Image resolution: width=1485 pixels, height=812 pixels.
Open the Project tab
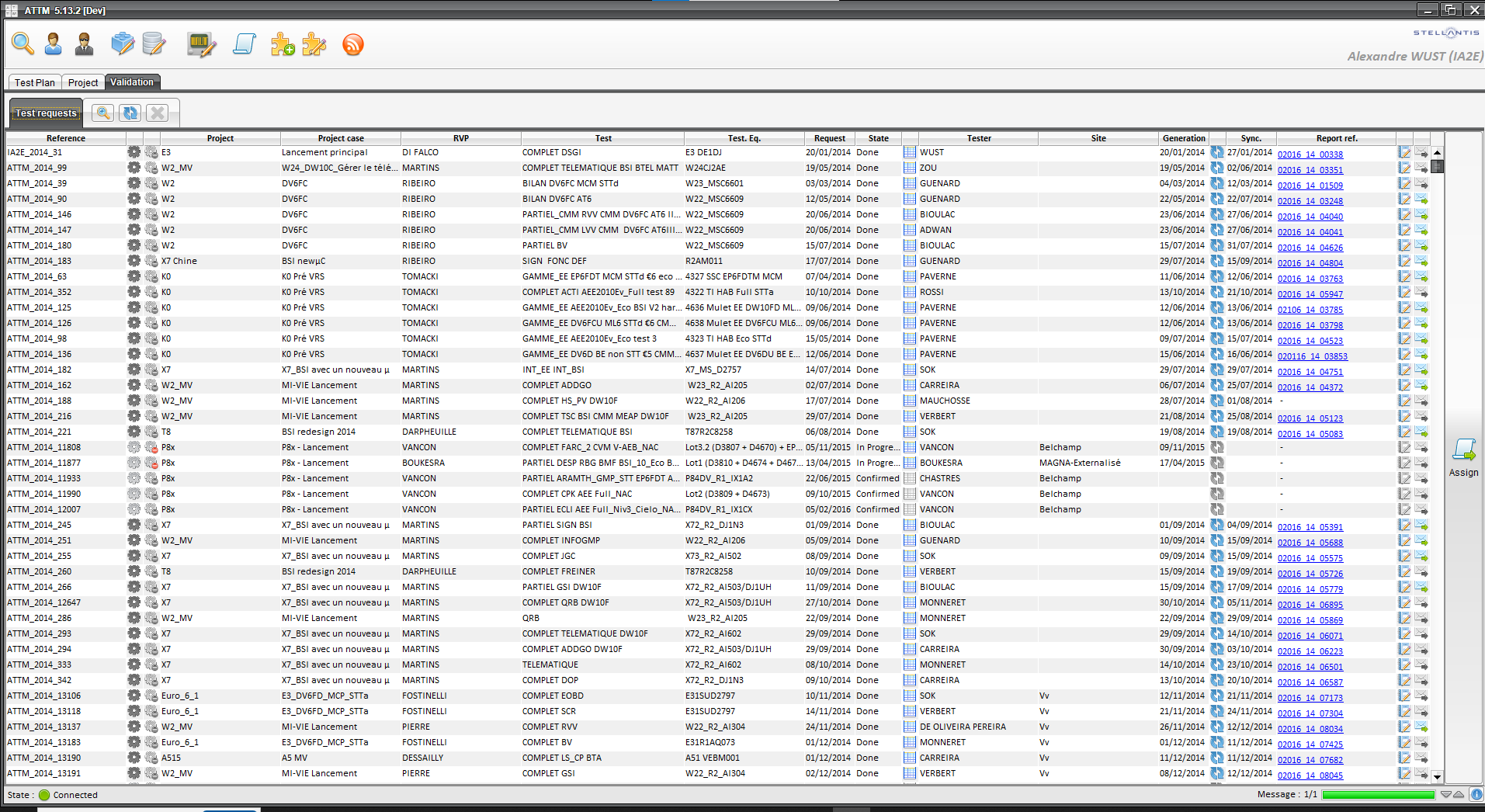[x=83, y=82]
